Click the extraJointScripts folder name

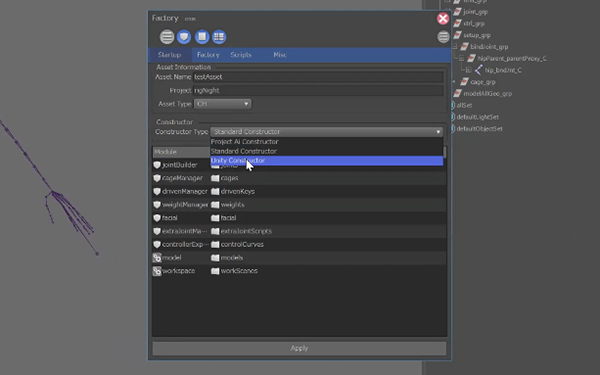pos(246,231)
